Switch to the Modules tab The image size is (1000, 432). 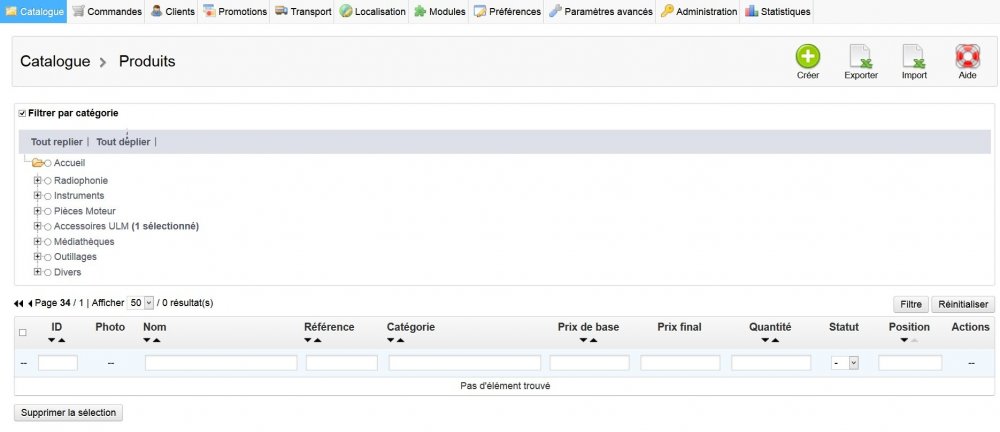click(x=432, y=12)
